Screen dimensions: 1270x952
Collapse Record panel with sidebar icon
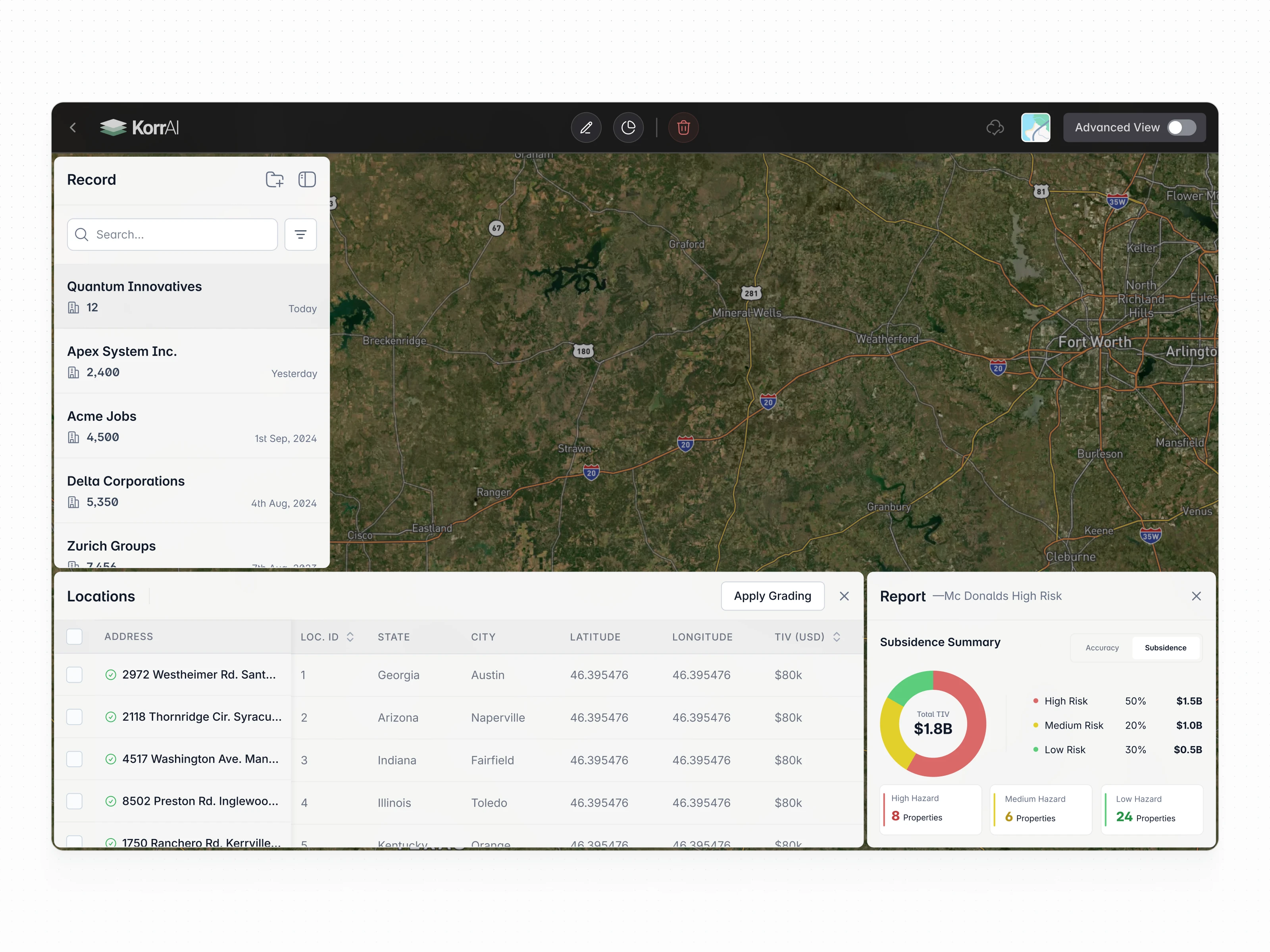pyautogui.click(x=307, y=180)
